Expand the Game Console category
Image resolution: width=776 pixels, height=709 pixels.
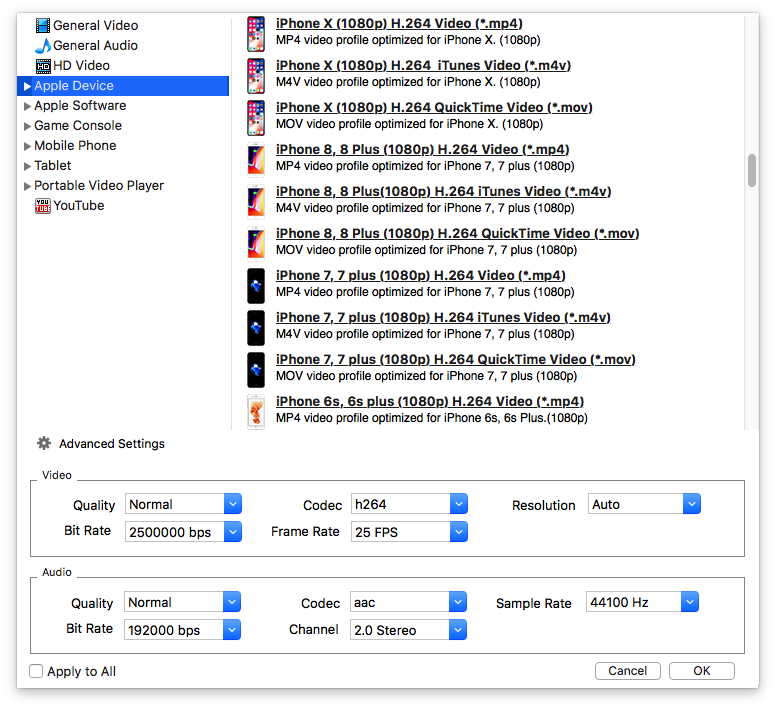27,126
